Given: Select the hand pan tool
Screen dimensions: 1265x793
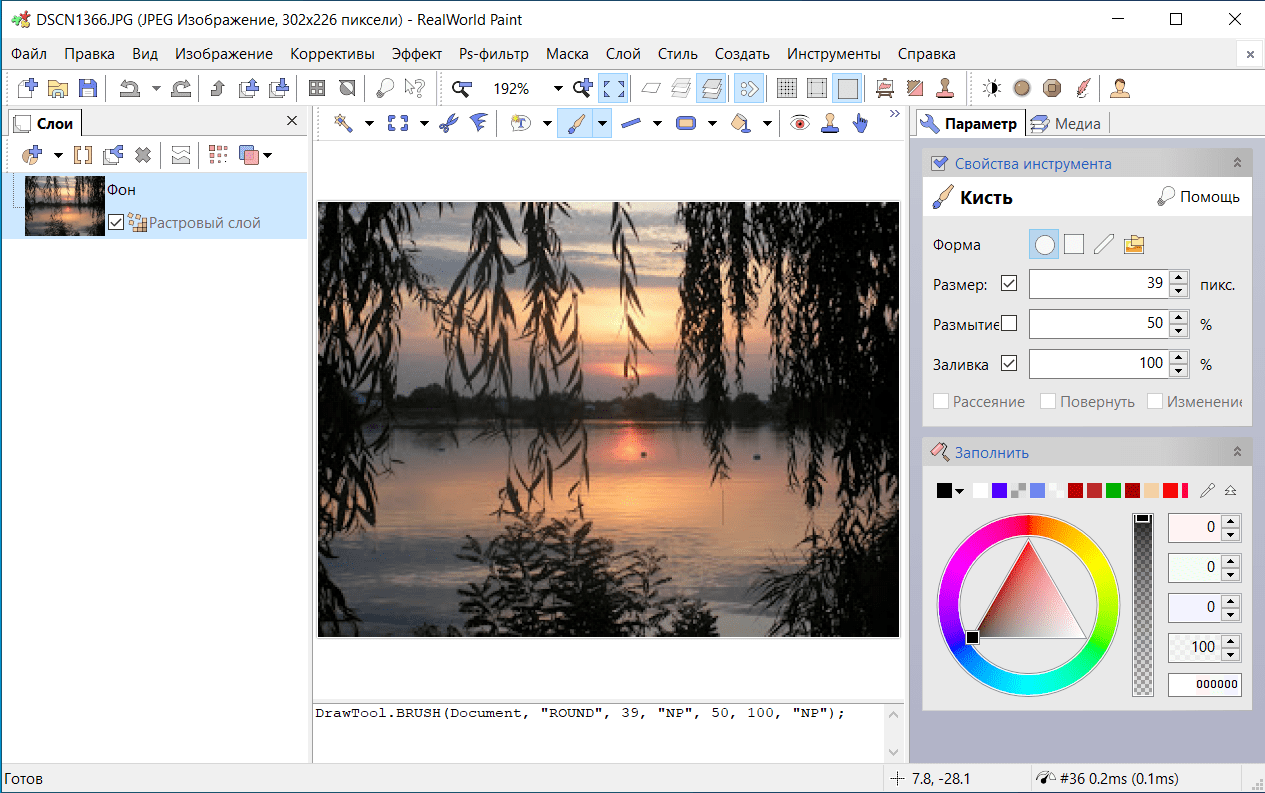Looking at the screenshot, I should 860,123.
